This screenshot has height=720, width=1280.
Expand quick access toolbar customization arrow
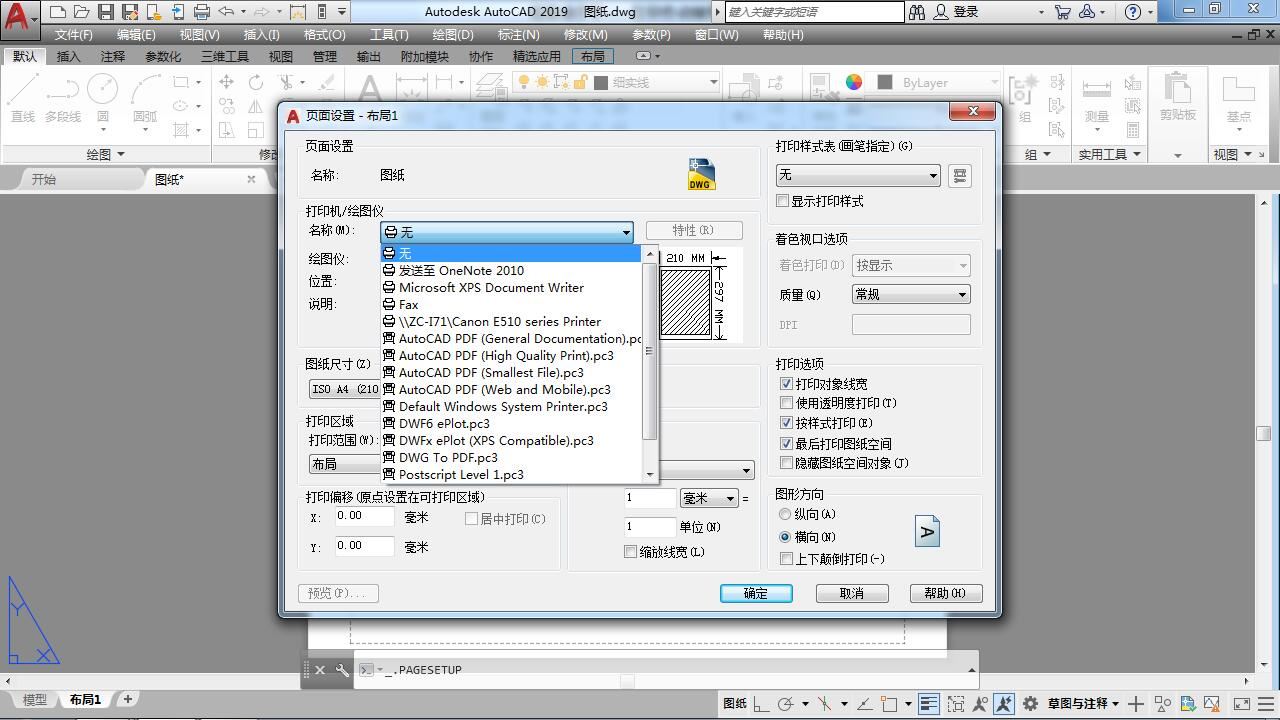pos(342,12)
